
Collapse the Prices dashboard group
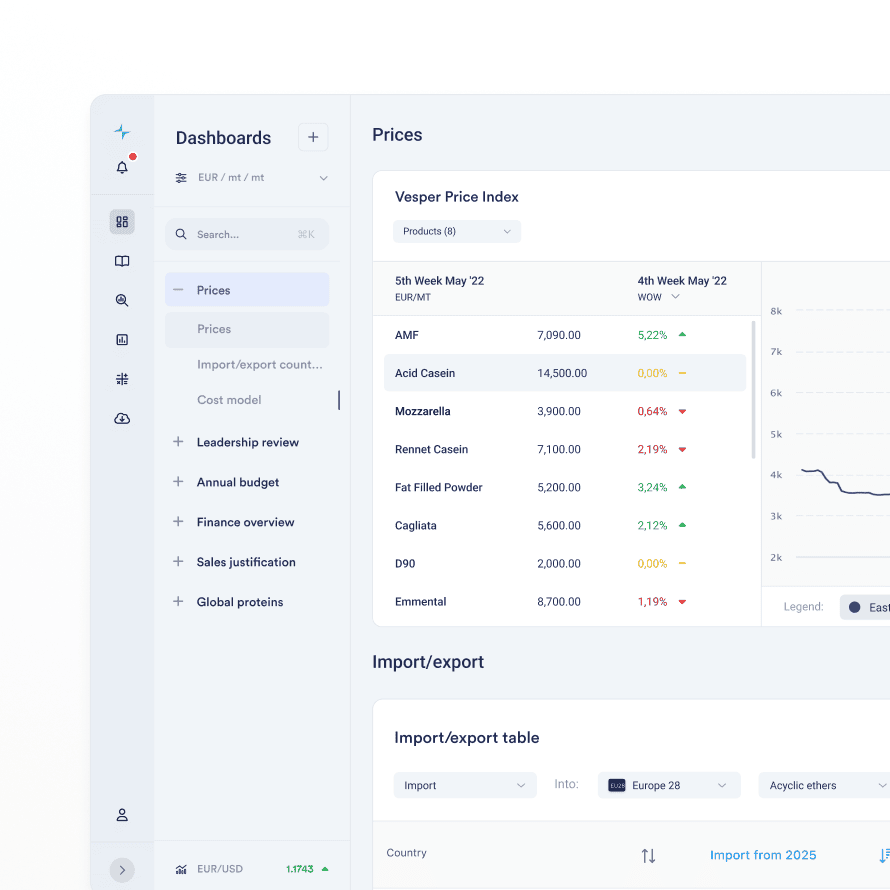pyautogui.click(x=179, y=290)
